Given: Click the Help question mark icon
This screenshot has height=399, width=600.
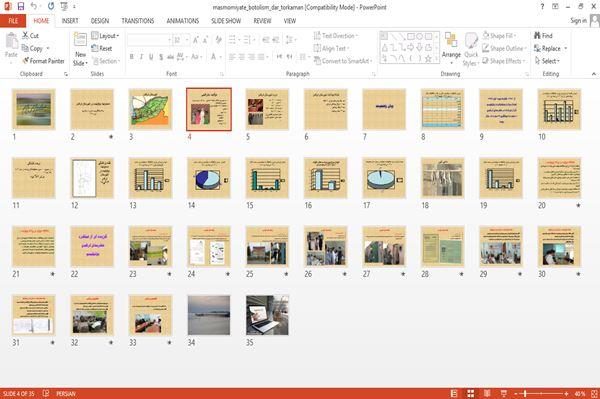Looking at the screenshot, I should pos(542,7).
